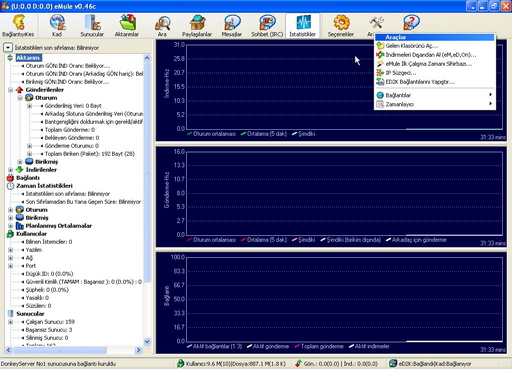Click the Kullanıcı status bar icon
This screenshot has width=512, height=369.
(x=180, y=363)
